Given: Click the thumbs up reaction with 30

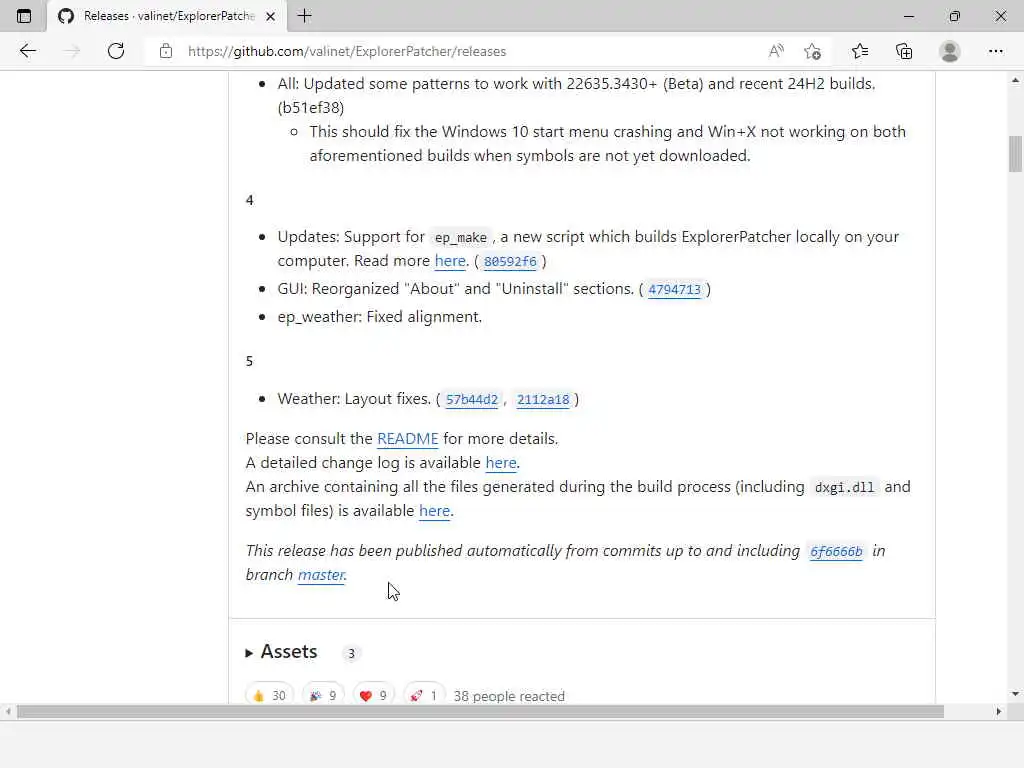Looking at the screenshot, I should (x=270, y=696).
